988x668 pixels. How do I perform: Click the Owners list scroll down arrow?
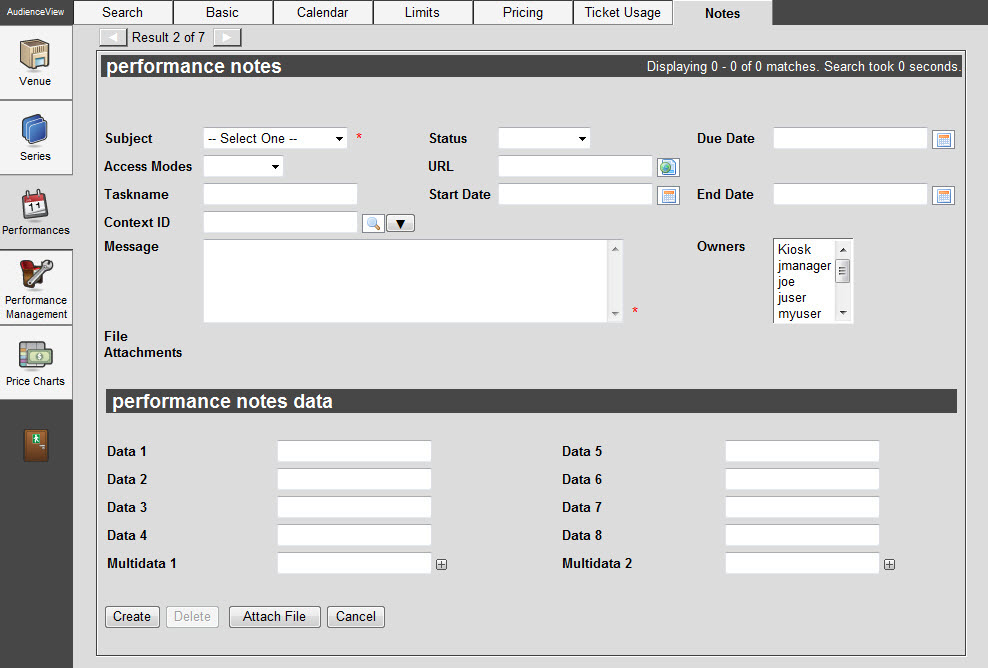pos(842,313)
